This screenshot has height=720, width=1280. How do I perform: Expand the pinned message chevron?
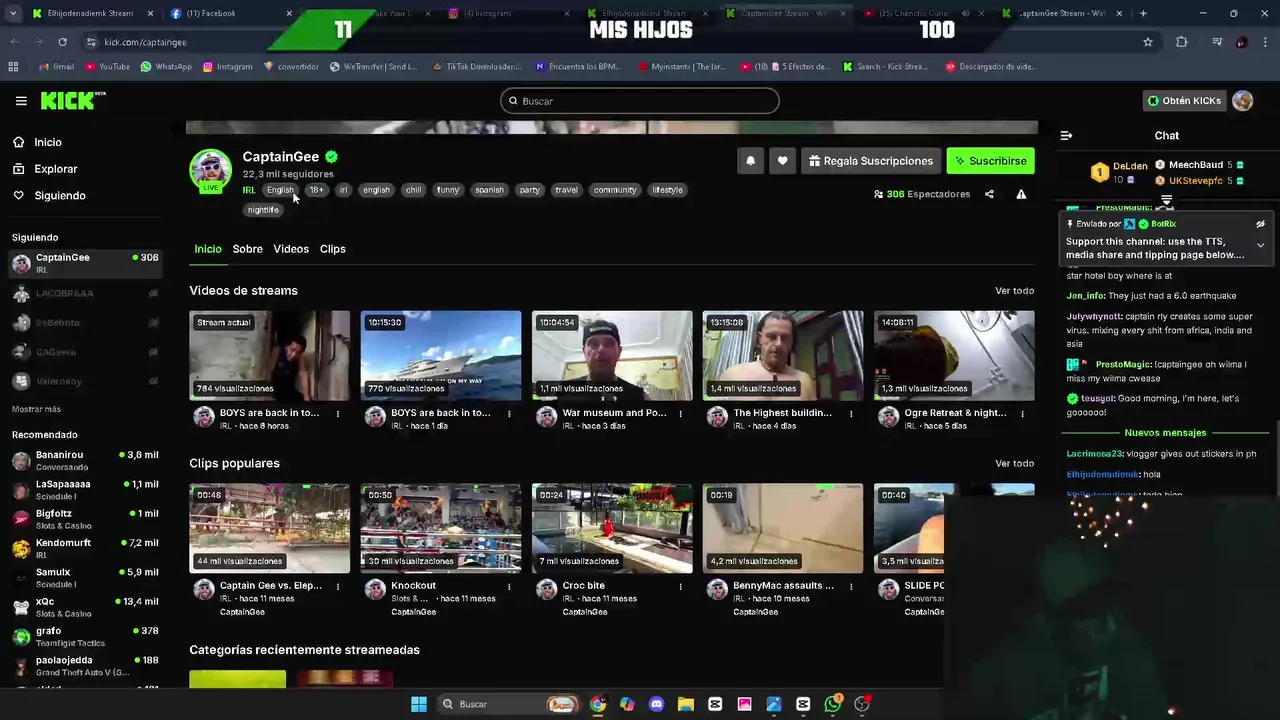click(x=1260, y=245)
